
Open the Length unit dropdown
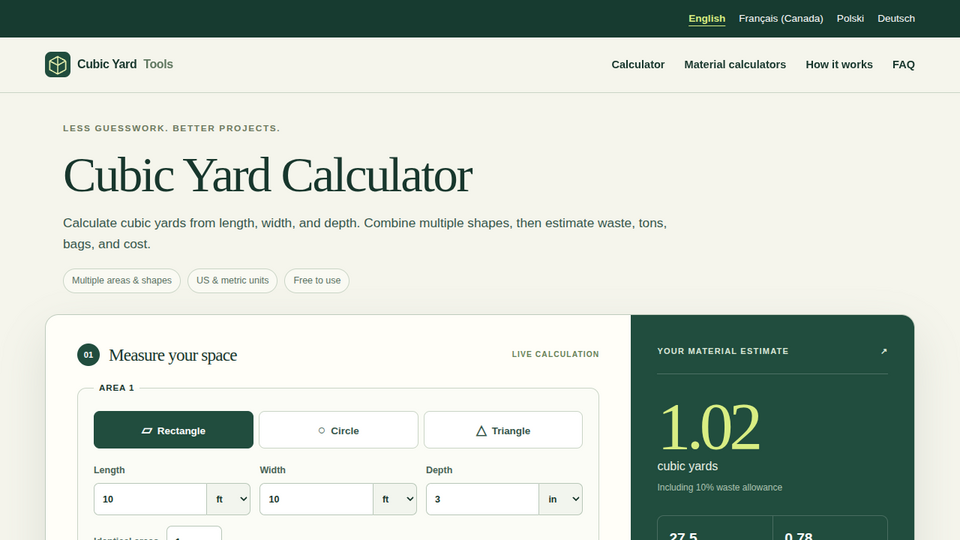(228, 499)
